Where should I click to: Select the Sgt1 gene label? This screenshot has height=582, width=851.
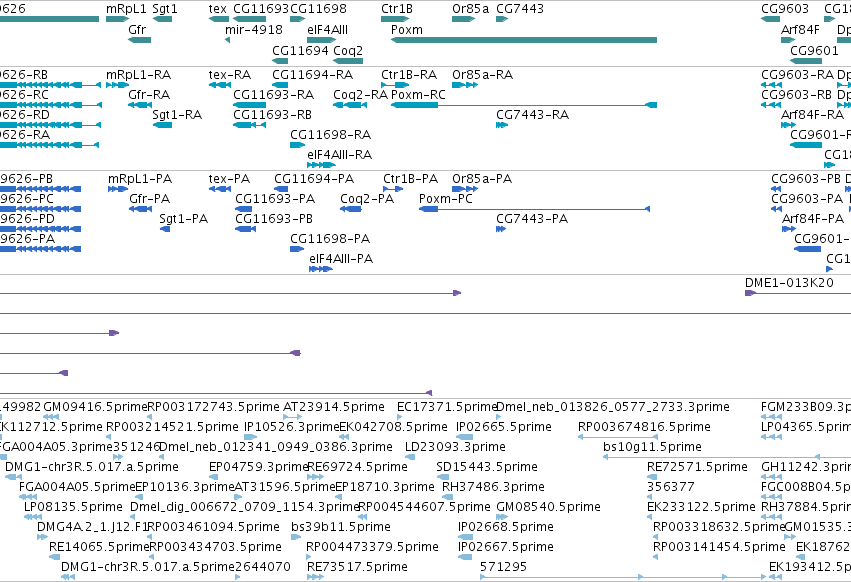[x=164, y=9]
